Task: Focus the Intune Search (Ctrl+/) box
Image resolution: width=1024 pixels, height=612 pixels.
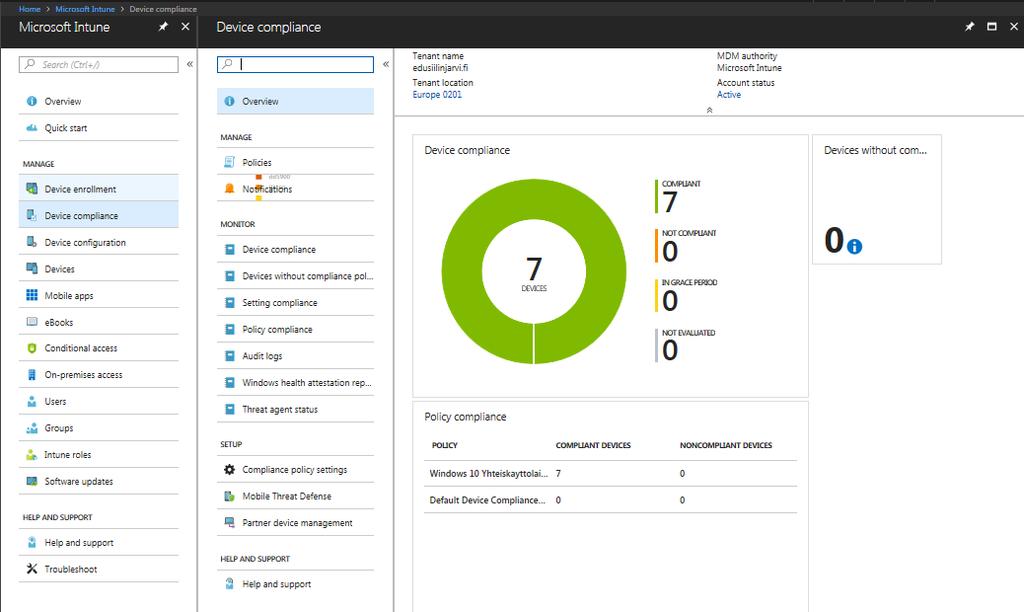Action: tap(99, 64)
